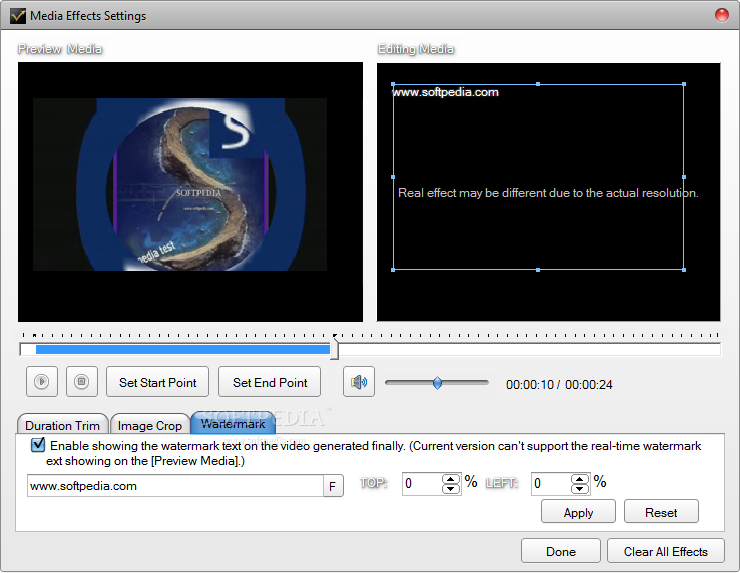Click the Set End Point button
This screenshot has width=740, height=573.
(270, 382)
